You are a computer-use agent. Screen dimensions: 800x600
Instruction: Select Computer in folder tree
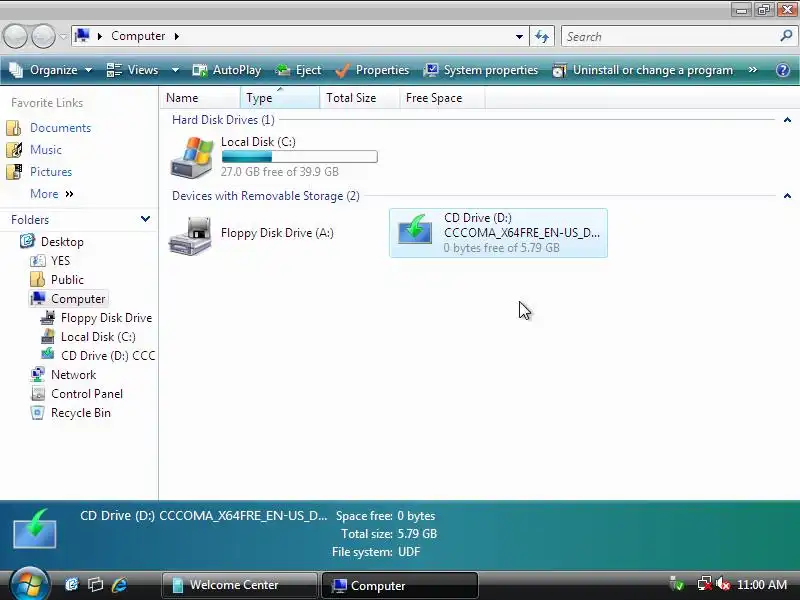78,298
